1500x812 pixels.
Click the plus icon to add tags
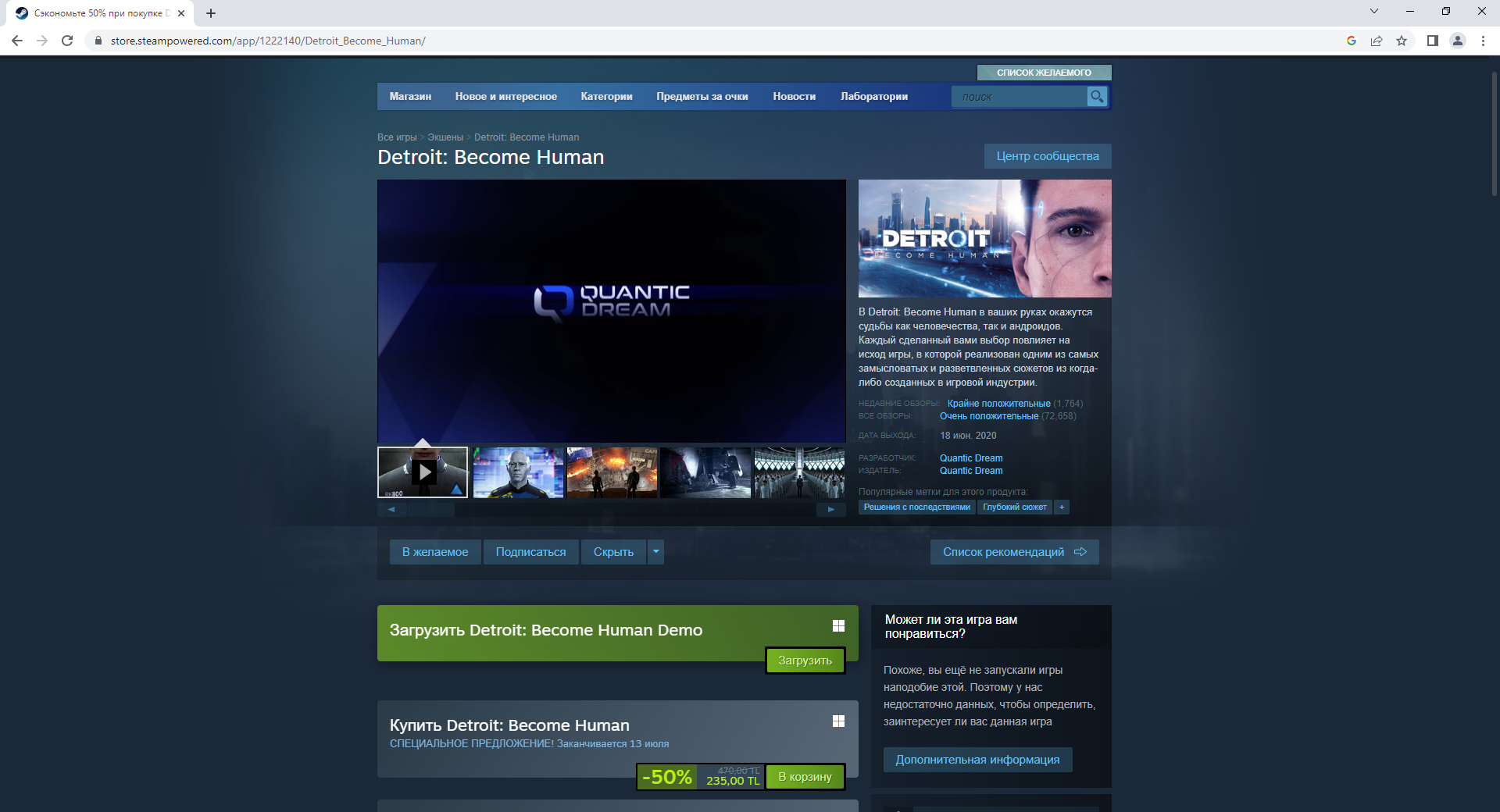(1061, 507)
